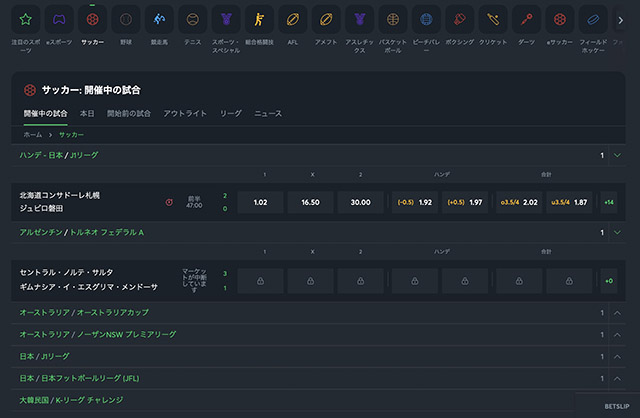Viewport: 640px width, 418px height.
Task: Click the last locked total cell in Central Norte row
Action: 569,281
